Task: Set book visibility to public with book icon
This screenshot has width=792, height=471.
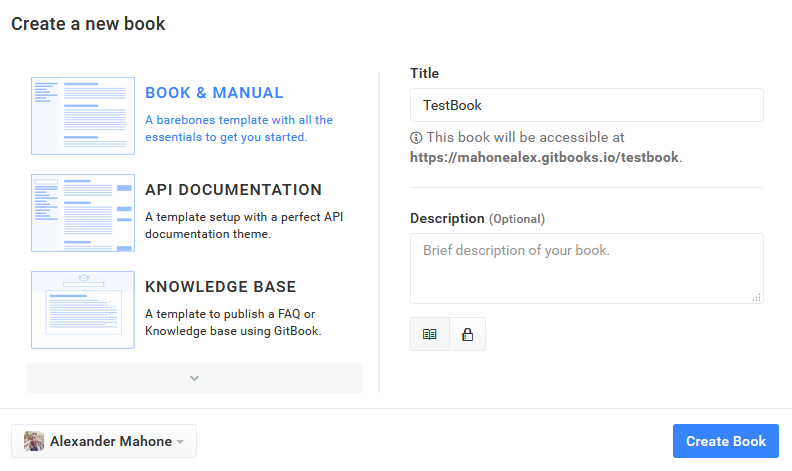Action: pos(430,335)
